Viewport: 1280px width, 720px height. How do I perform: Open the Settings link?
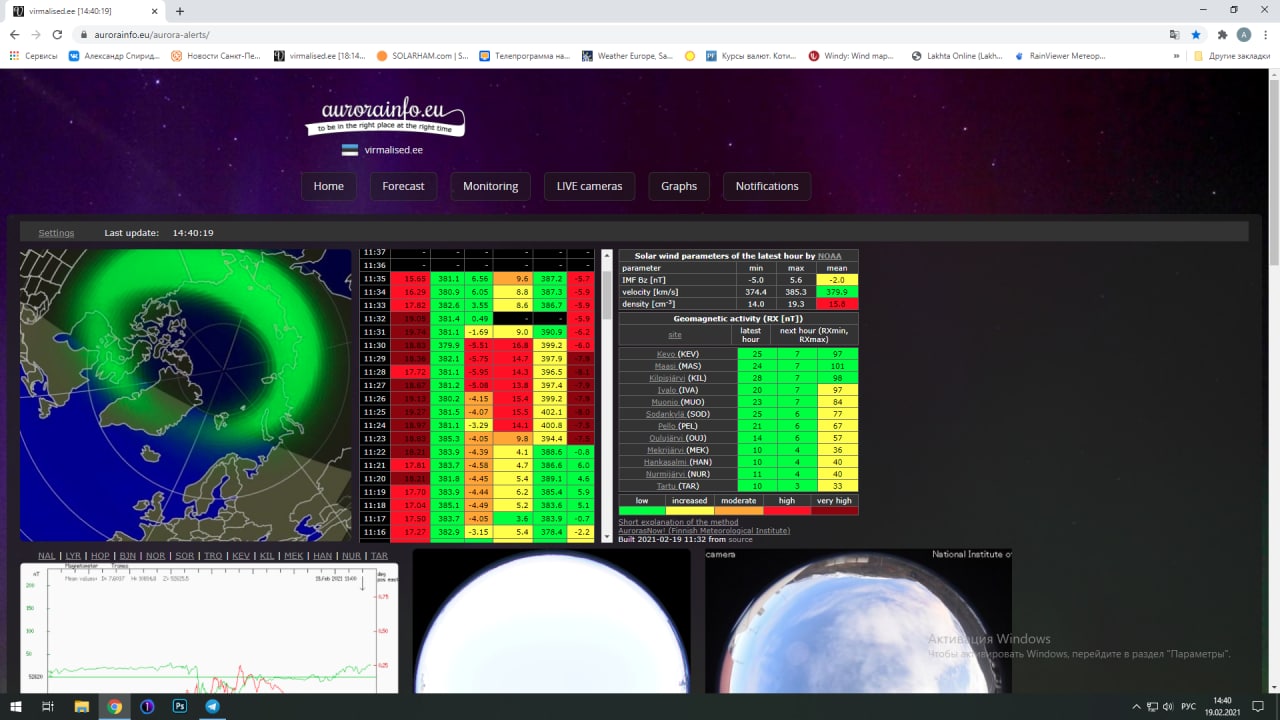coord(56,233)
